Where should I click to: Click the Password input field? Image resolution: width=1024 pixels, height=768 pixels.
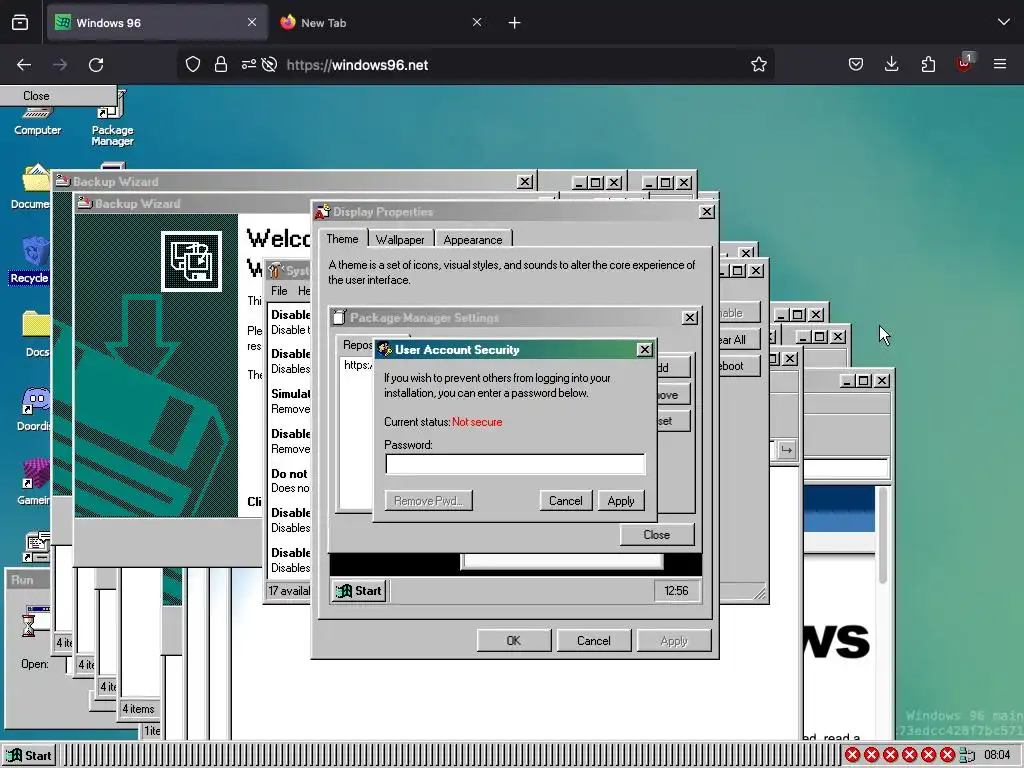click(515, 464)
